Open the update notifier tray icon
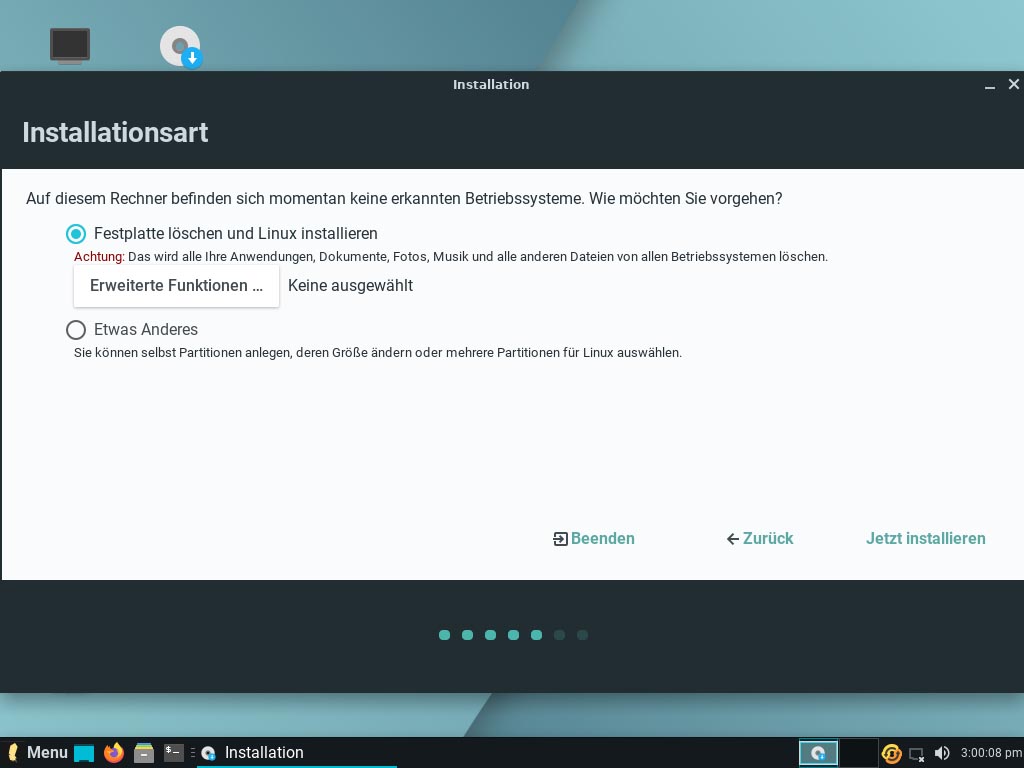 pyautogui.click(x=891, y=753)
